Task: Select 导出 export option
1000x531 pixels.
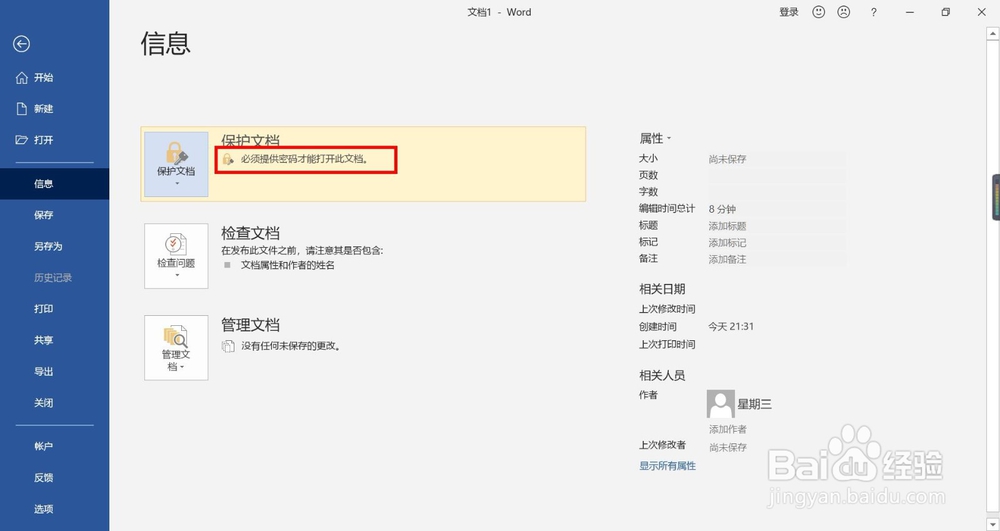Action: click(x=43, y=371)
